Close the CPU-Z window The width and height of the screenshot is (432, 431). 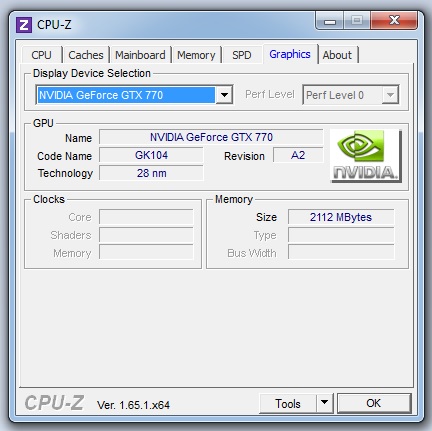click(394, 21)
